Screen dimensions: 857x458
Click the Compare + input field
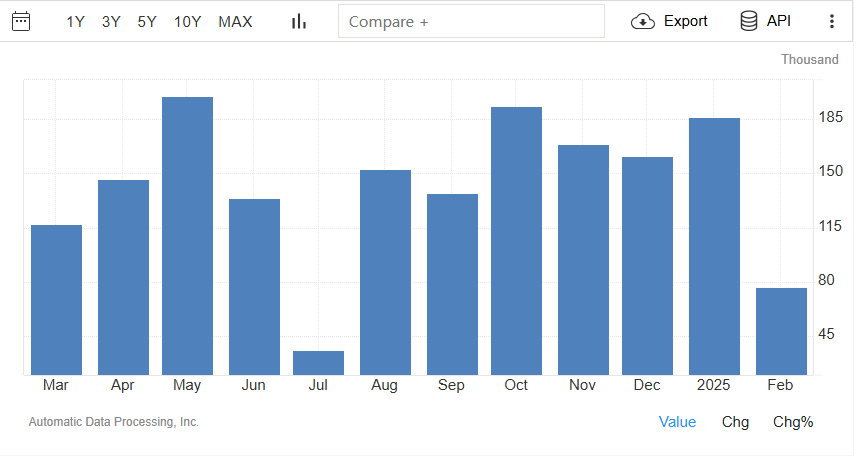(471, 21)
